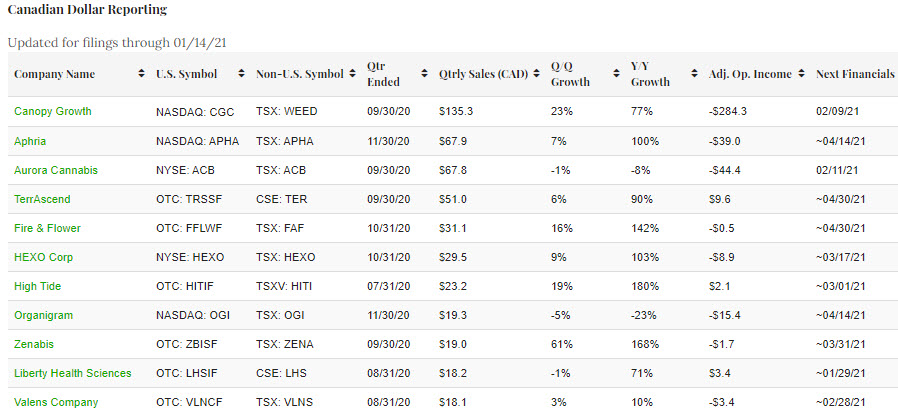
Task: Click the Next Financials column header
Action: click(x=855, y=75)
